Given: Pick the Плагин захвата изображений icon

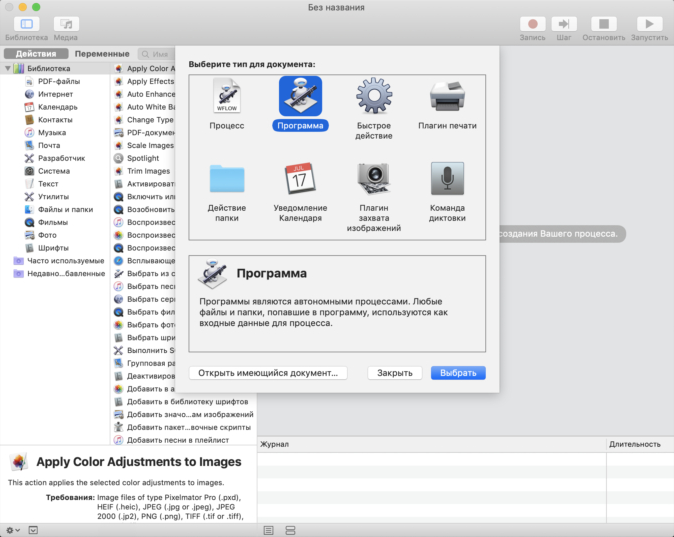Looking at the screenshot, I should pyautogui.click(x=374, y=178).
